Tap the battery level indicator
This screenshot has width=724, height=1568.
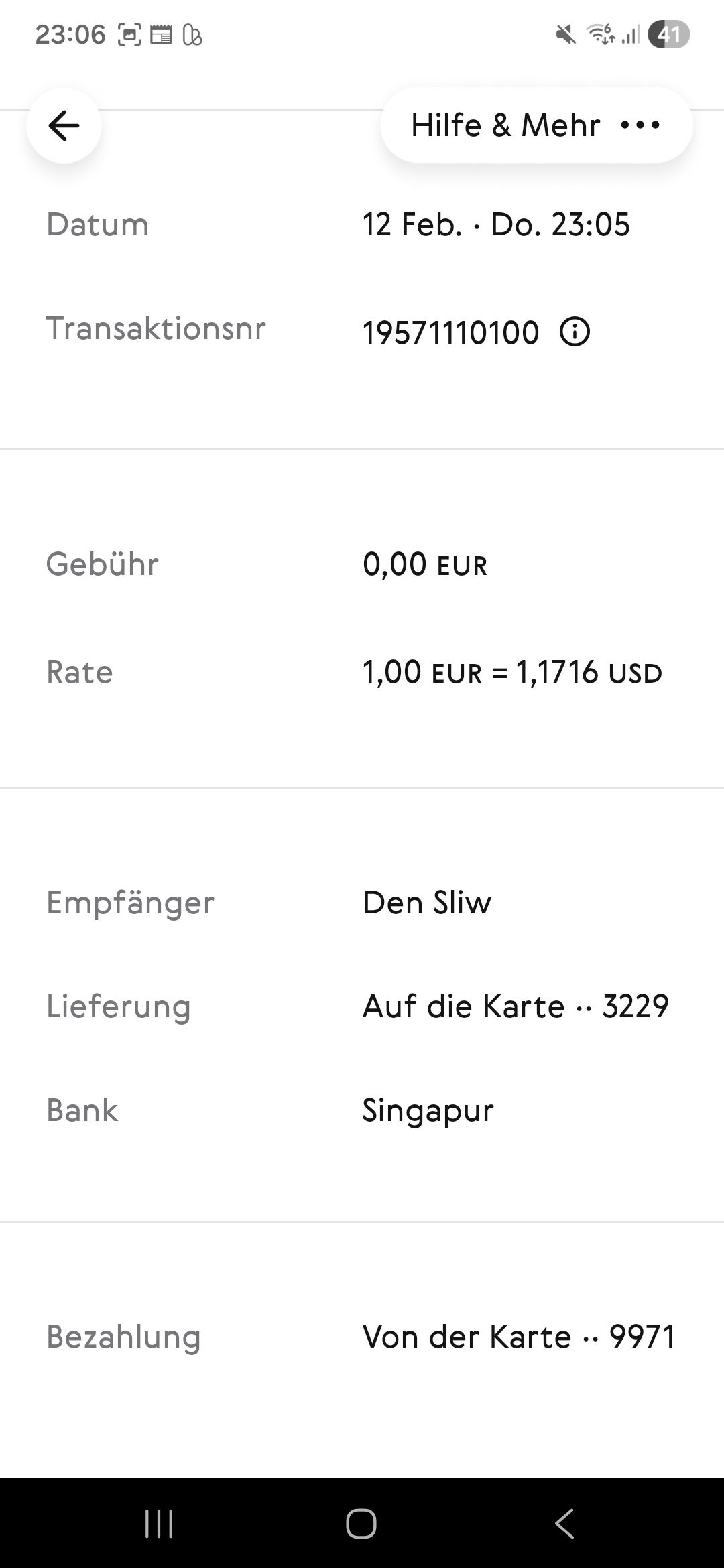tap(668, 34)
